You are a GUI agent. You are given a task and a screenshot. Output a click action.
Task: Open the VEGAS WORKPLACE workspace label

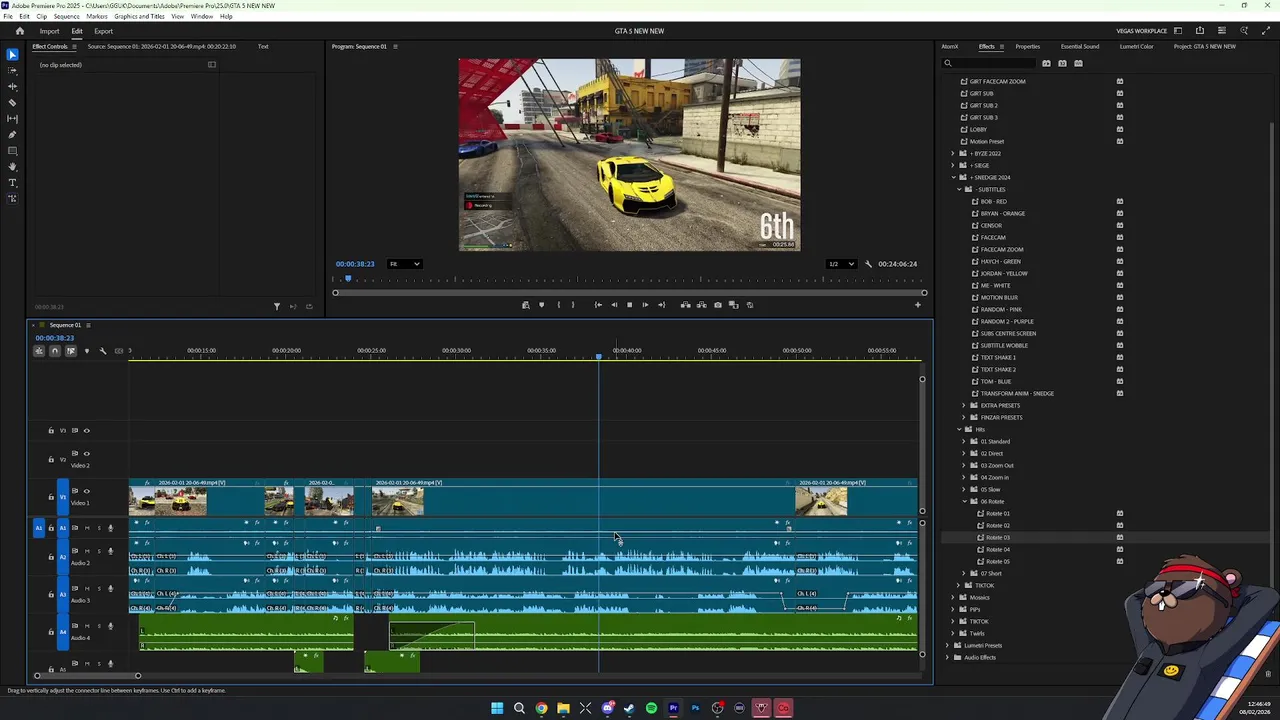pyautogui.click(x=1142, y=31)
